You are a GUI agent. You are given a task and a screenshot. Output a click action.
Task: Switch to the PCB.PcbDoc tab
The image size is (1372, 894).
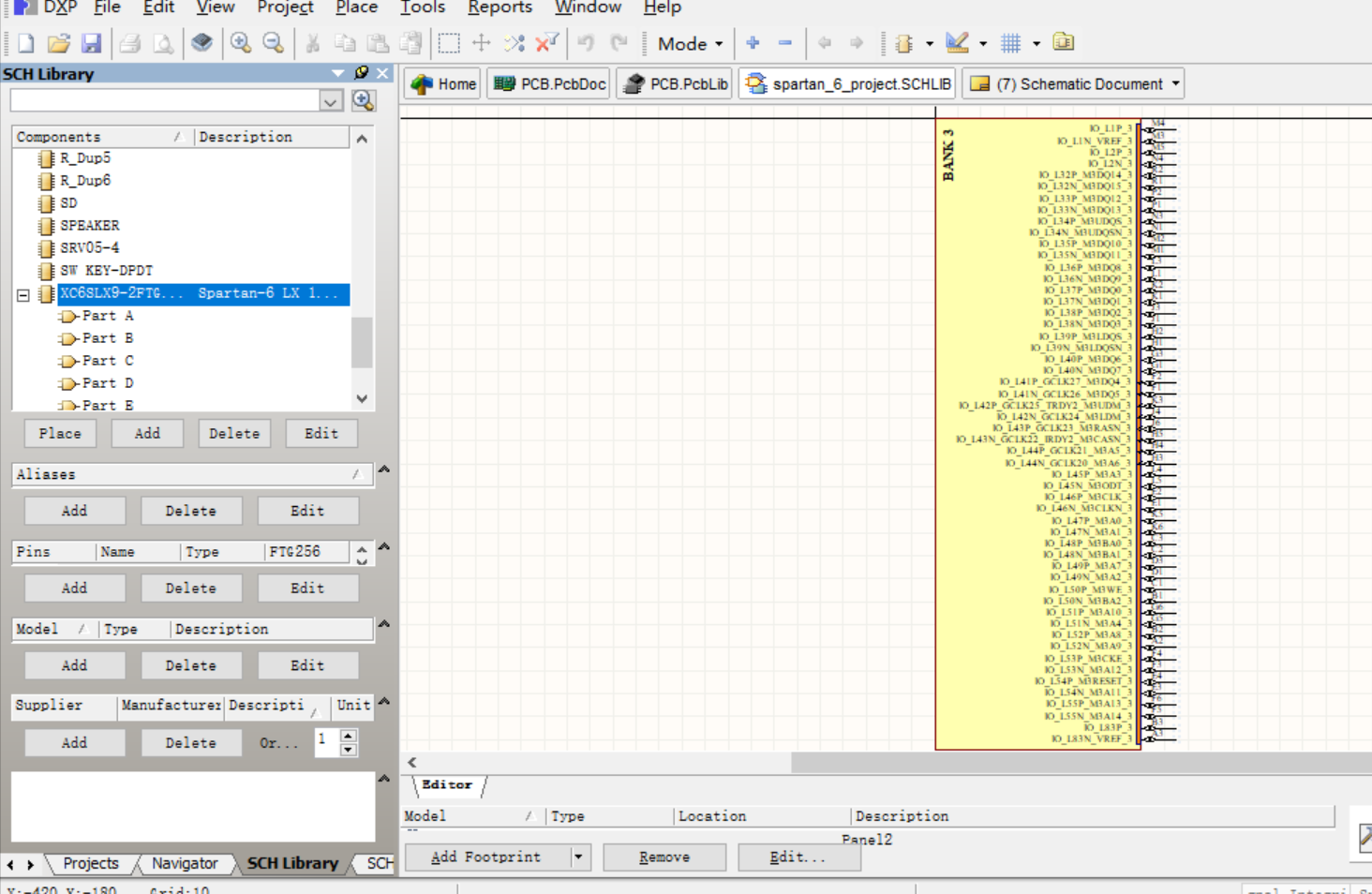point(549,83)
